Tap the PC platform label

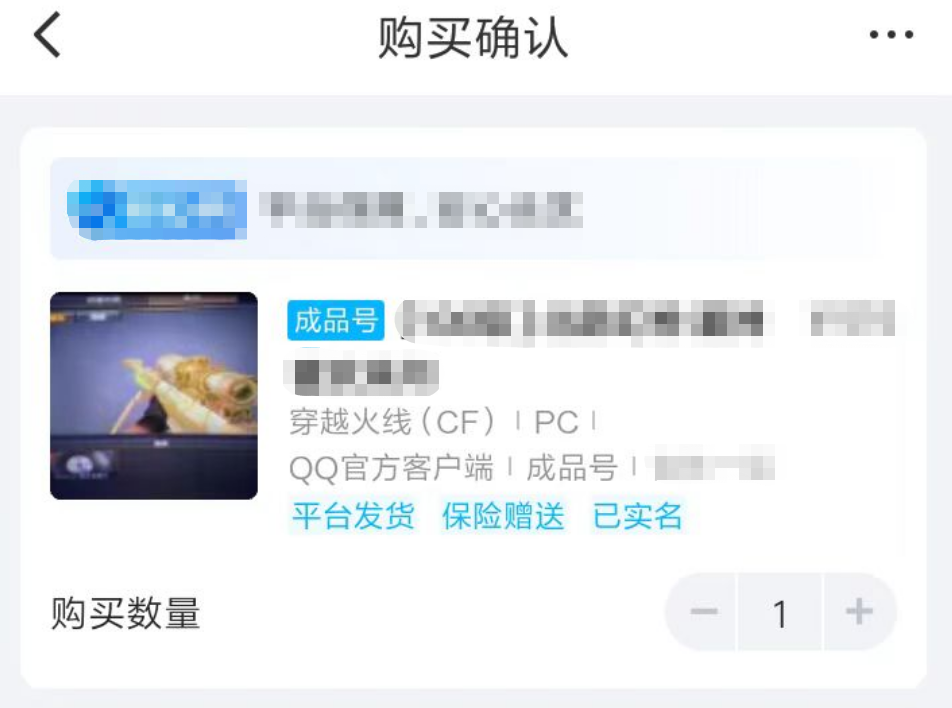click(556, 422)
